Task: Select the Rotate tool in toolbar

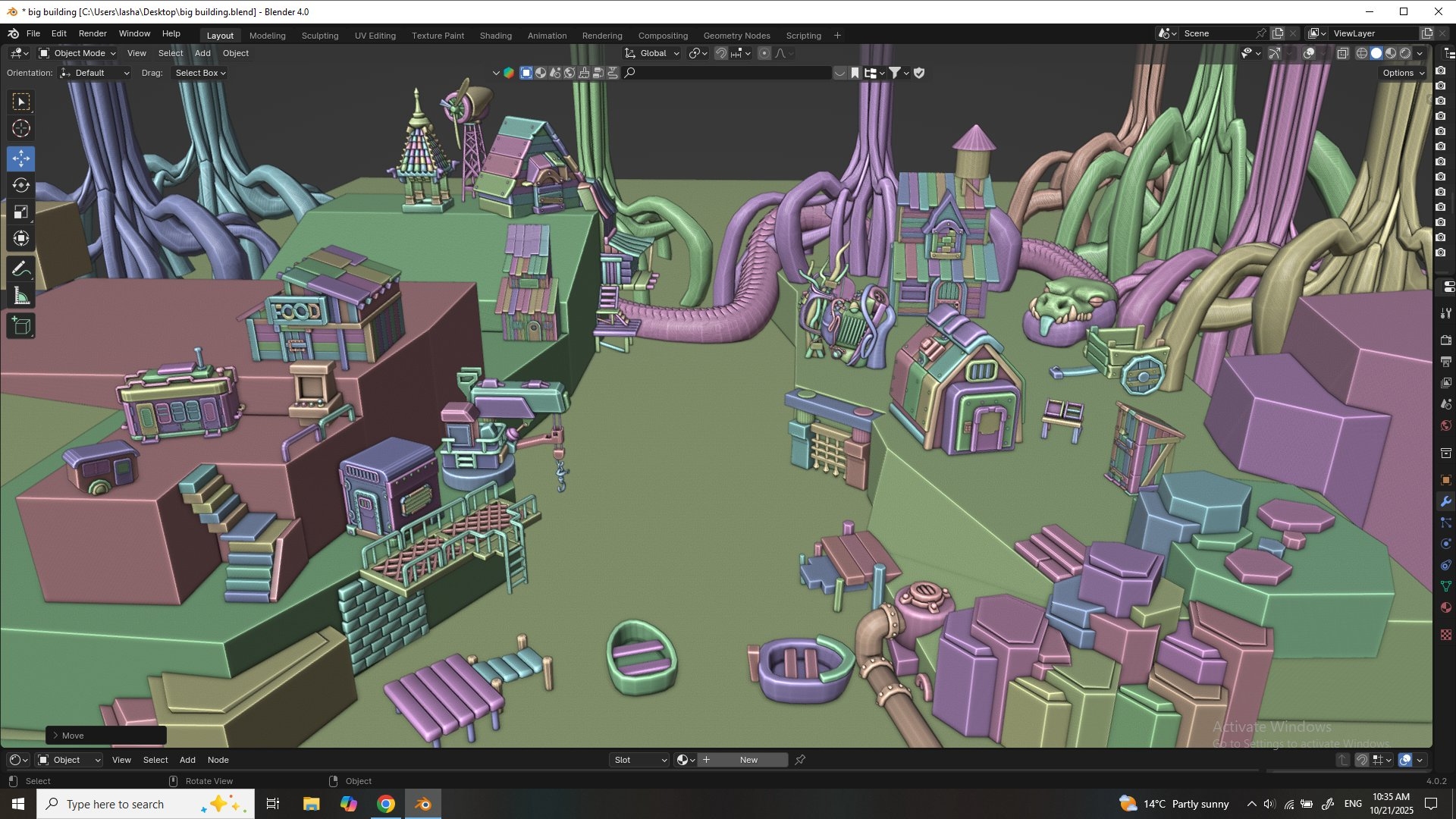Action: point(21,186)
